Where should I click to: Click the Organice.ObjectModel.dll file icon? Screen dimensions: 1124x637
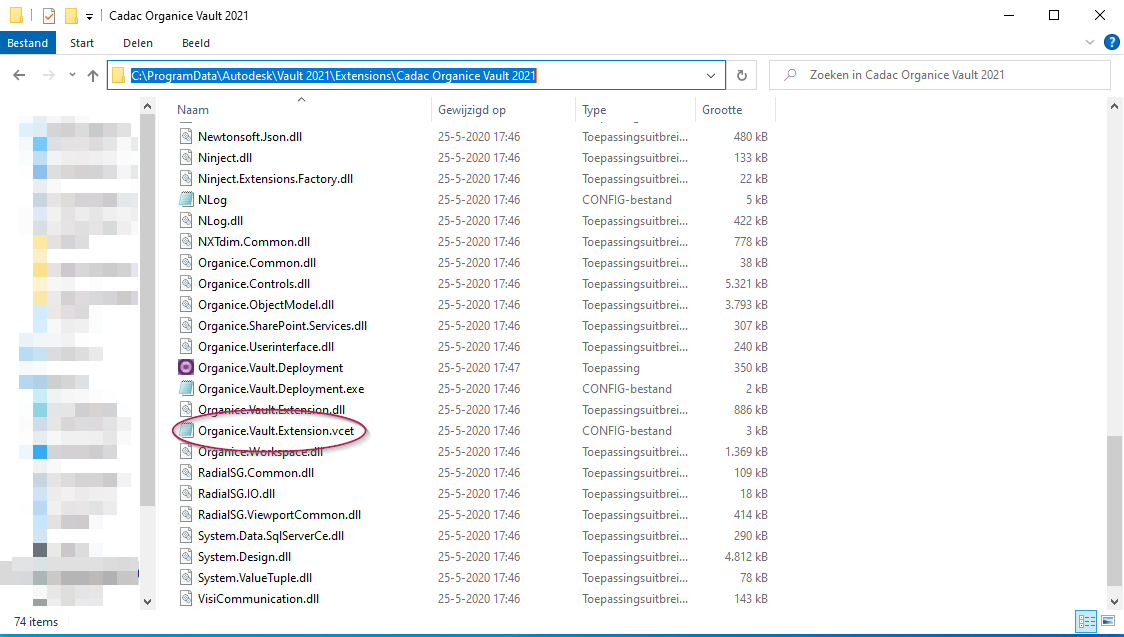pyautogui.click(x=186, y=305)
